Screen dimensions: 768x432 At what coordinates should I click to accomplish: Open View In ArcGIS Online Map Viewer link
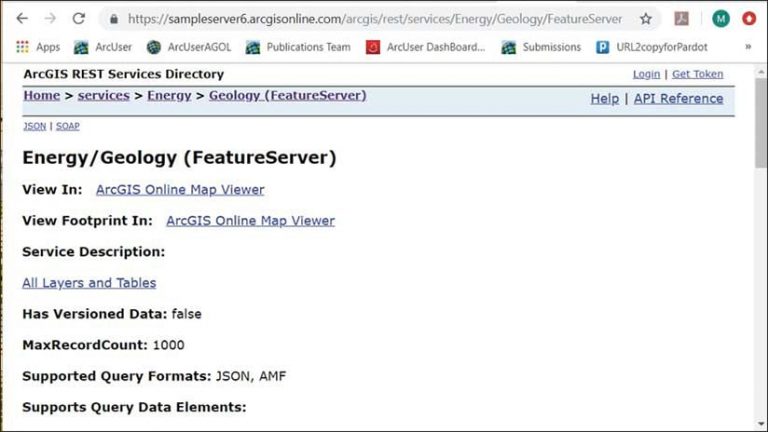(x=180, y=190)
